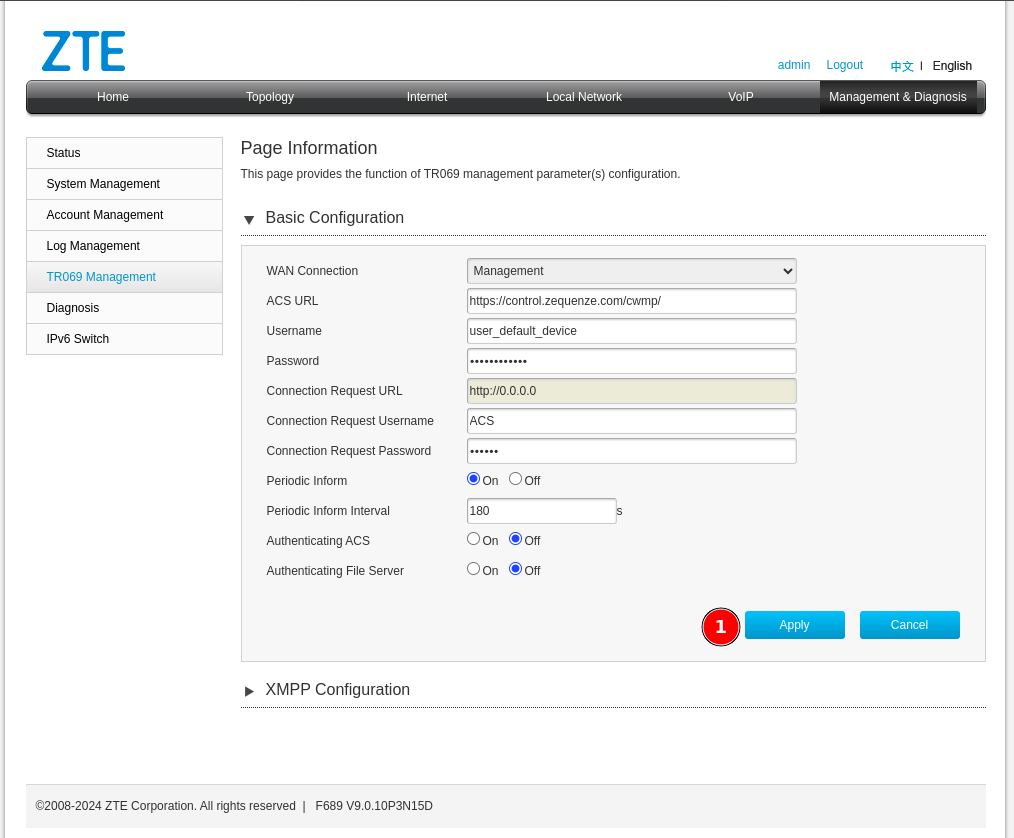
Task: Click the red step 1 marker
Action: tap(720, 627)
